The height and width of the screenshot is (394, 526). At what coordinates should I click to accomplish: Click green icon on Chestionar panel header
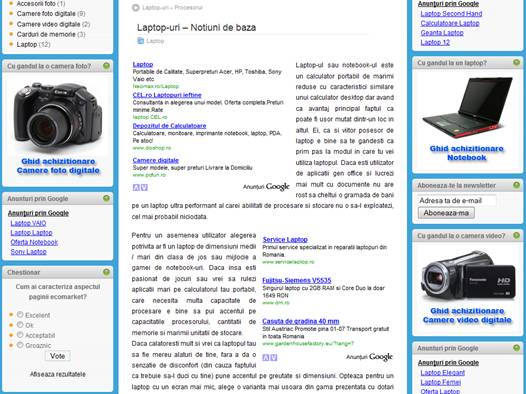[106, 272]
